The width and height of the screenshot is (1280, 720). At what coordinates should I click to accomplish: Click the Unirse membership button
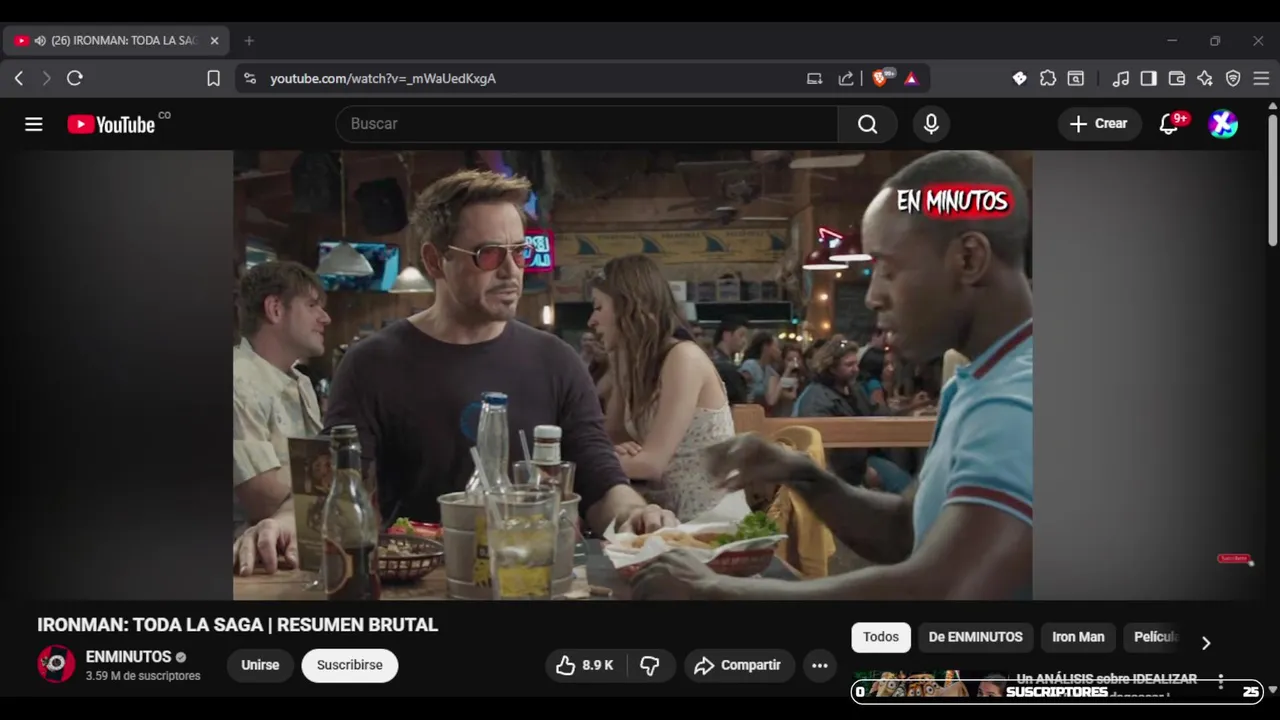(260, 665)
